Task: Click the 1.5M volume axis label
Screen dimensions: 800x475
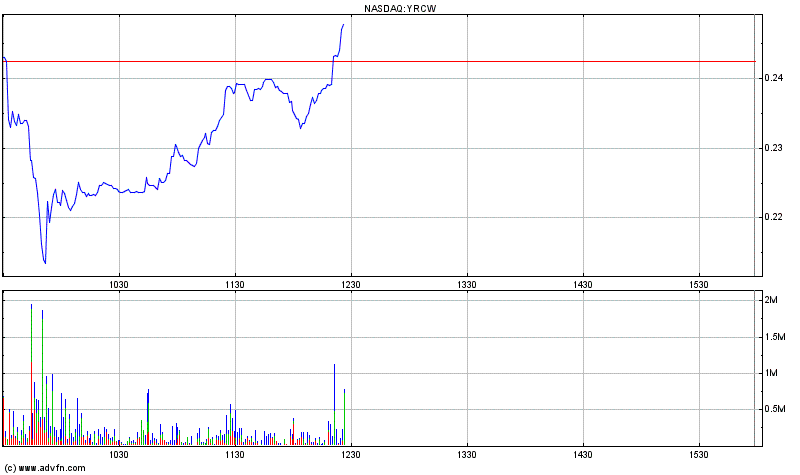Action: coord(774,337)
